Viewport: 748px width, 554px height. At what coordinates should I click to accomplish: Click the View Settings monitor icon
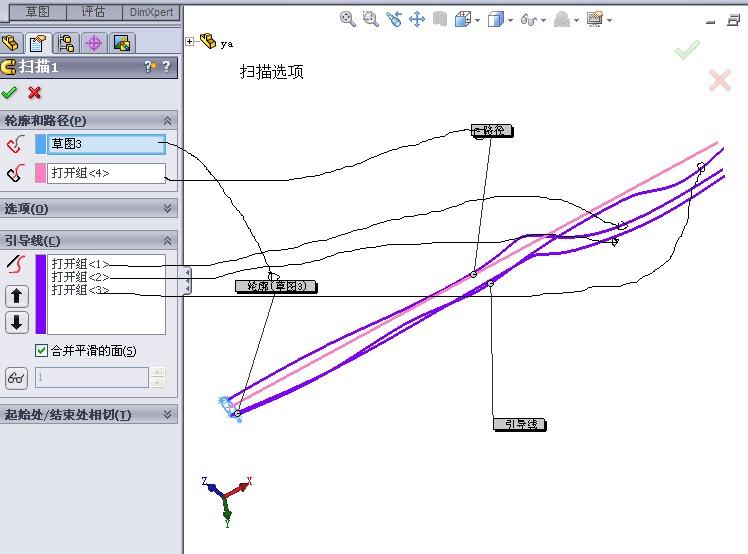coord(595,20)
